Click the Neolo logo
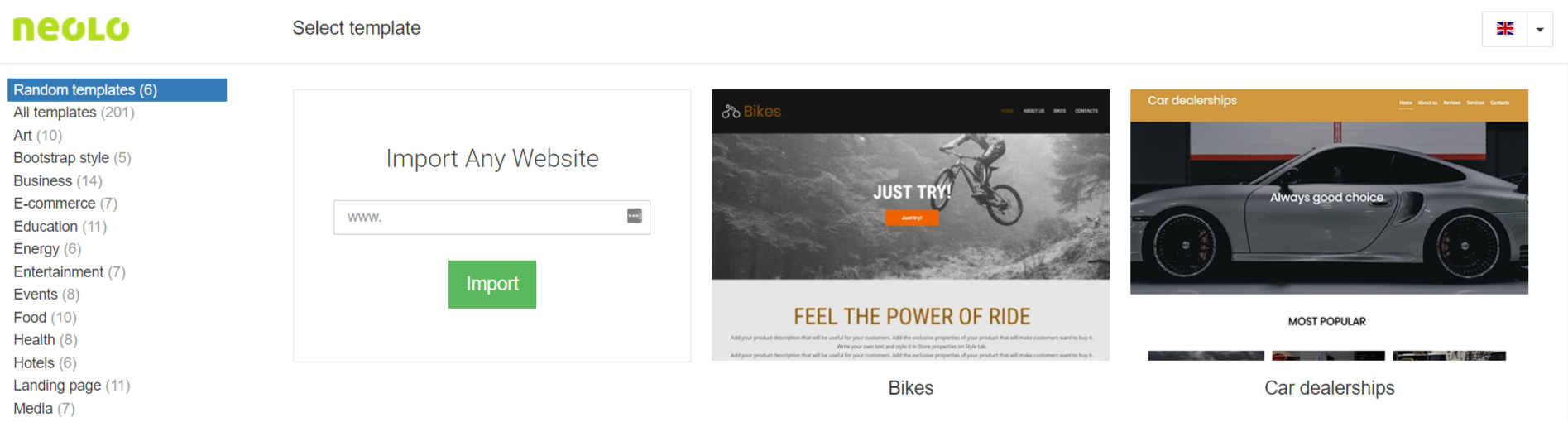Screen dimensions: 1568x422 point(71,29)
